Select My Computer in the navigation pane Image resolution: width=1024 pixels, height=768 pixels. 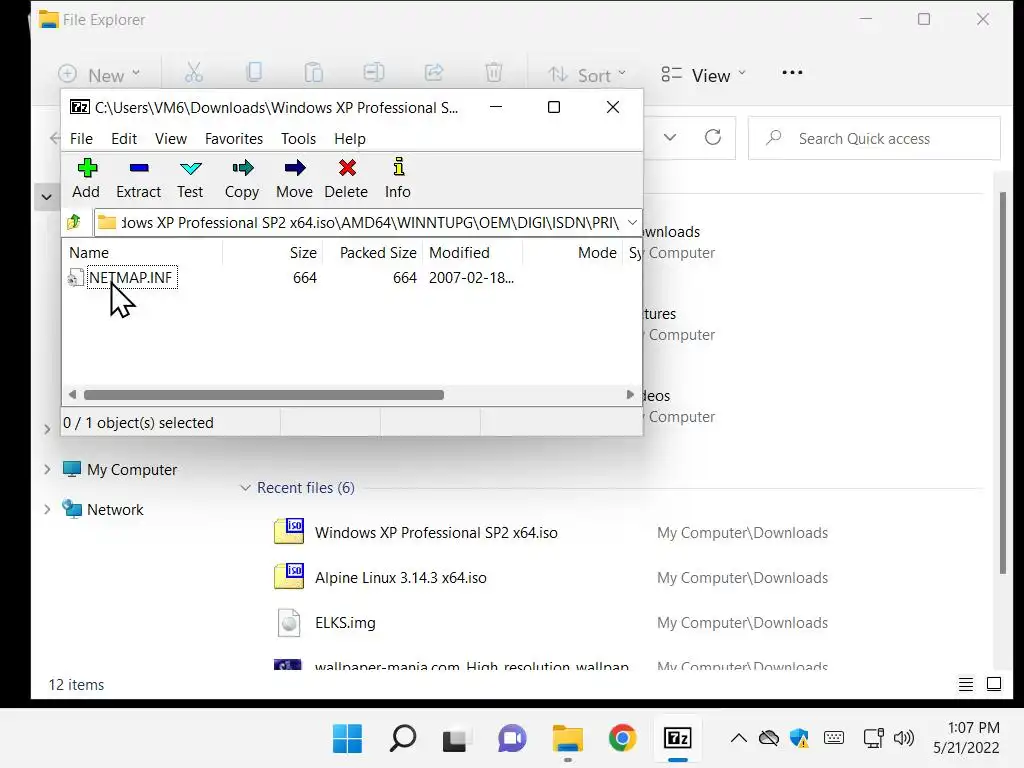click(x=132, y=470)
